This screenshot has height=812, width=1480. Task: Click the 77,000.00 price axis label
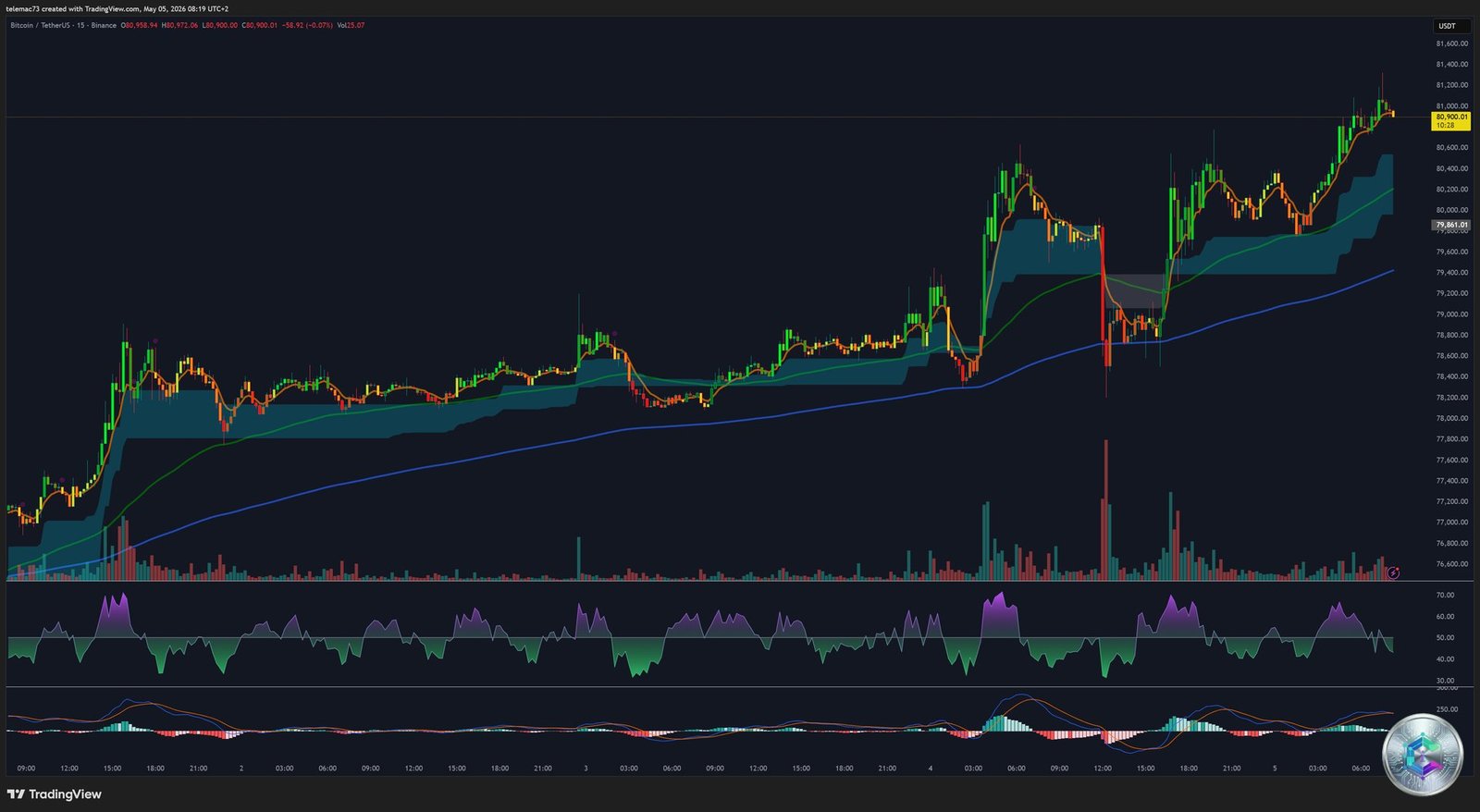(1451, 523)
